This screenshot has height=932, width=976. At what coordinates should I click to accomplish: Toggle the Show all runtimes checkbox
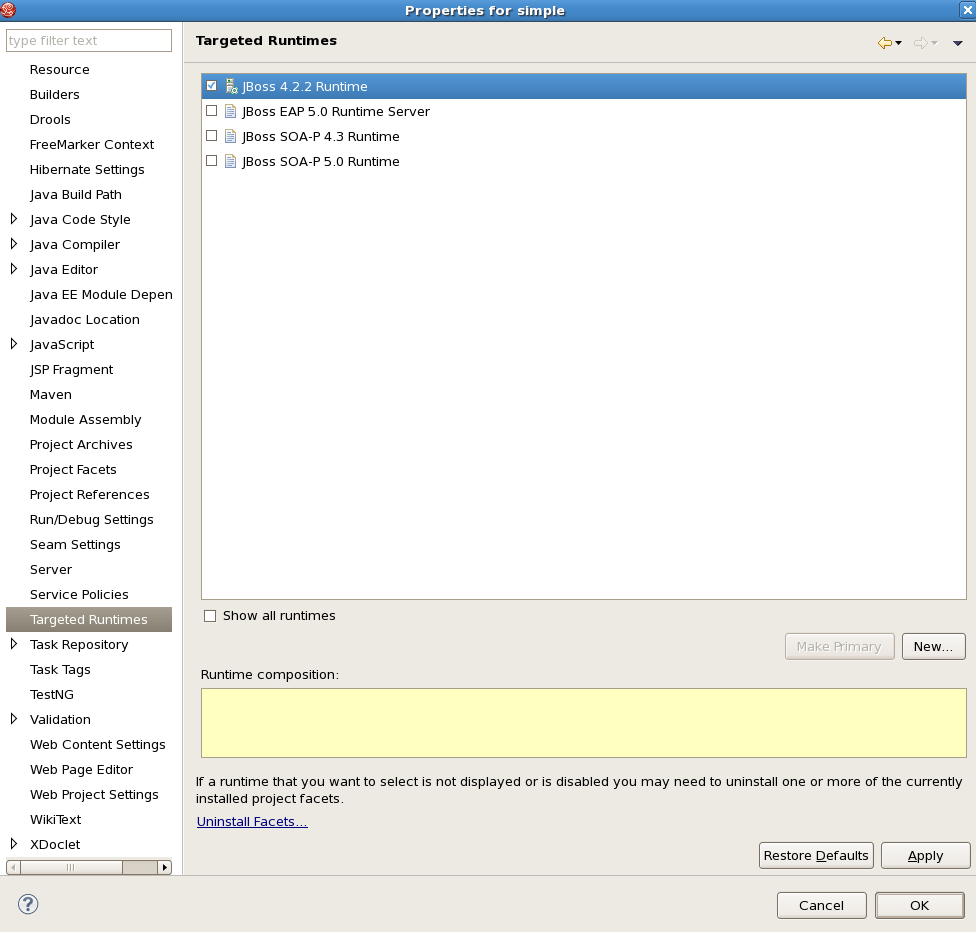(210, 616)
